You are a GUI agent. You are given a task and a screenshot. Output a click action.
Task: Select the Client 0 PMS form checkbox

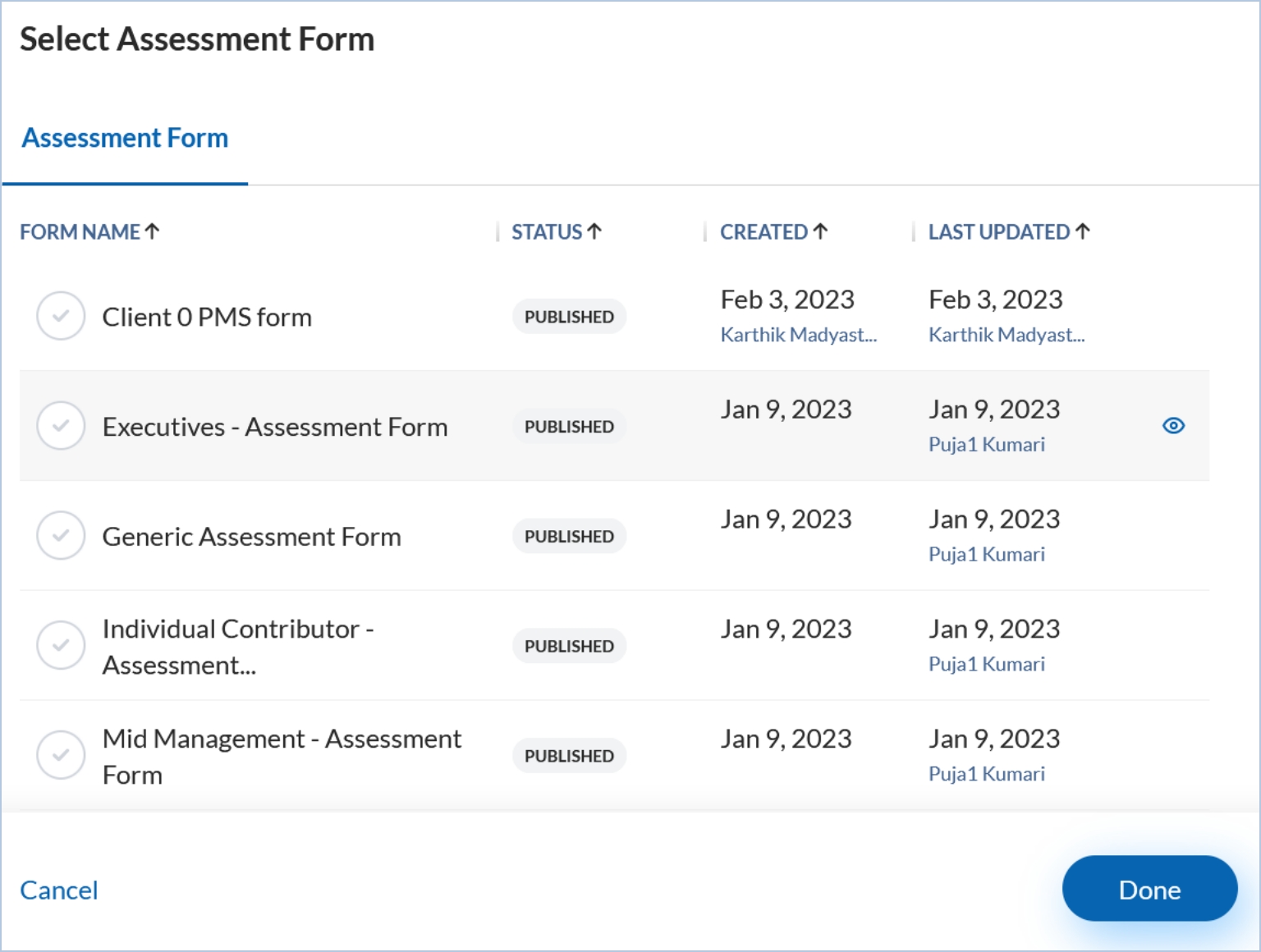[x=61, y=317]
